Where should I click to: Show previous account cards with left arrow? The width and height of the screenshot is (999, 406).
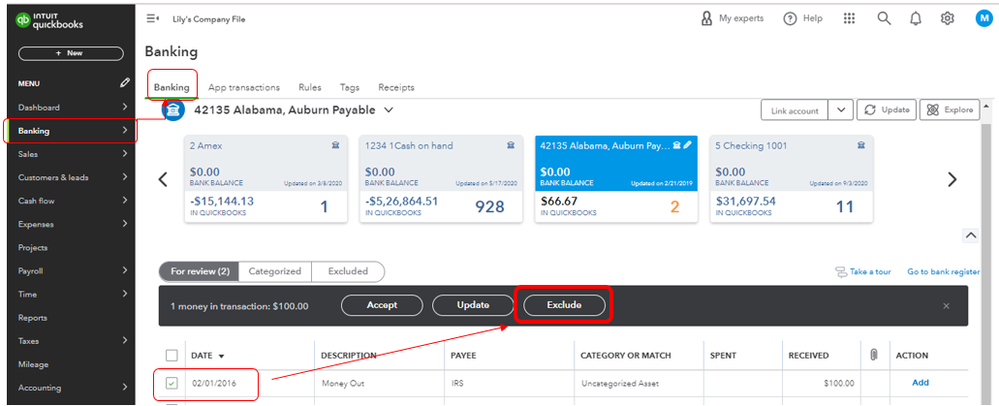tap(163, 180)
